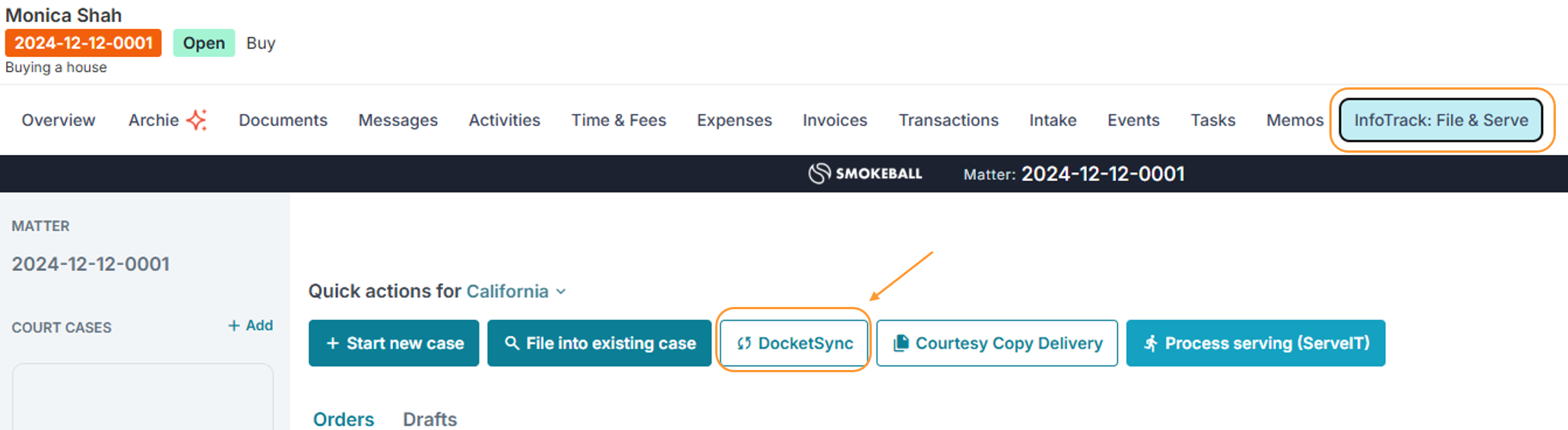
Task: Click the green Open status badge
Action: tap(204, 43)
